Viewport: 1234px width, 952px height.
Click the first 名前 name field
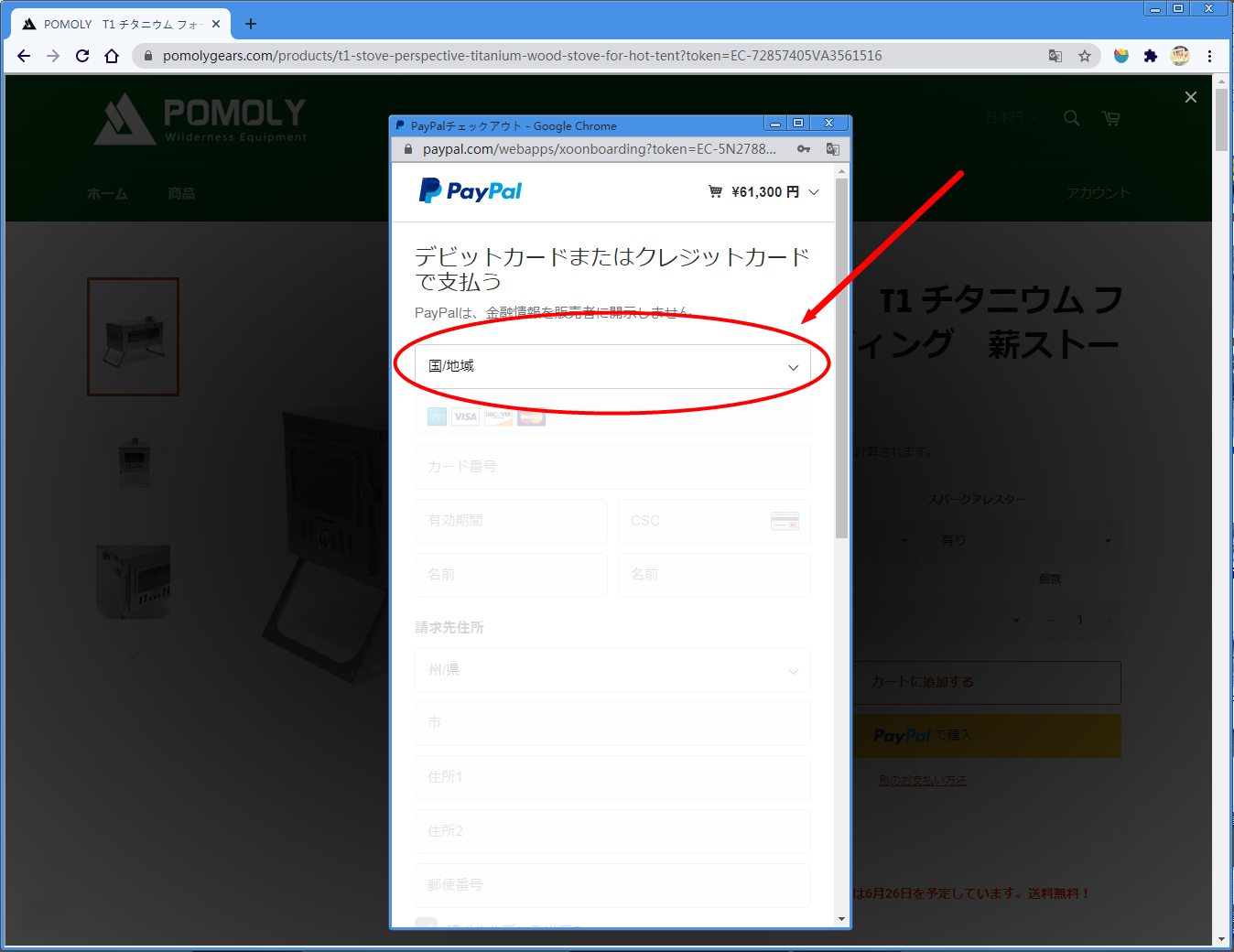[x=511, y=575]
